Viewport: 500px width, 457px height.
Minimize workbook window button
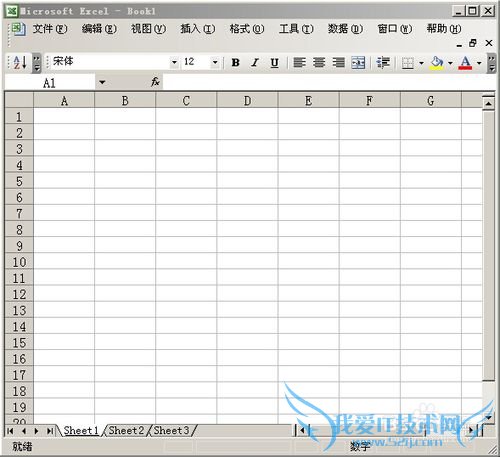[x=459, y=44]
